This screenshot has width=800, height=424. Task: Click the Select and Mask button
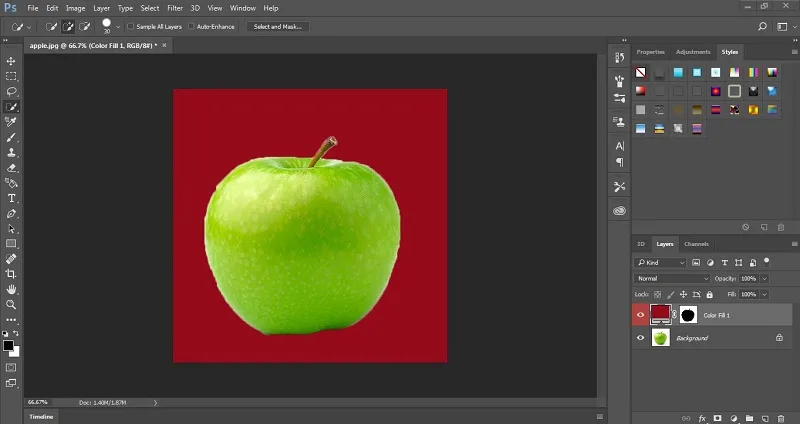click(x=278, y=27)
